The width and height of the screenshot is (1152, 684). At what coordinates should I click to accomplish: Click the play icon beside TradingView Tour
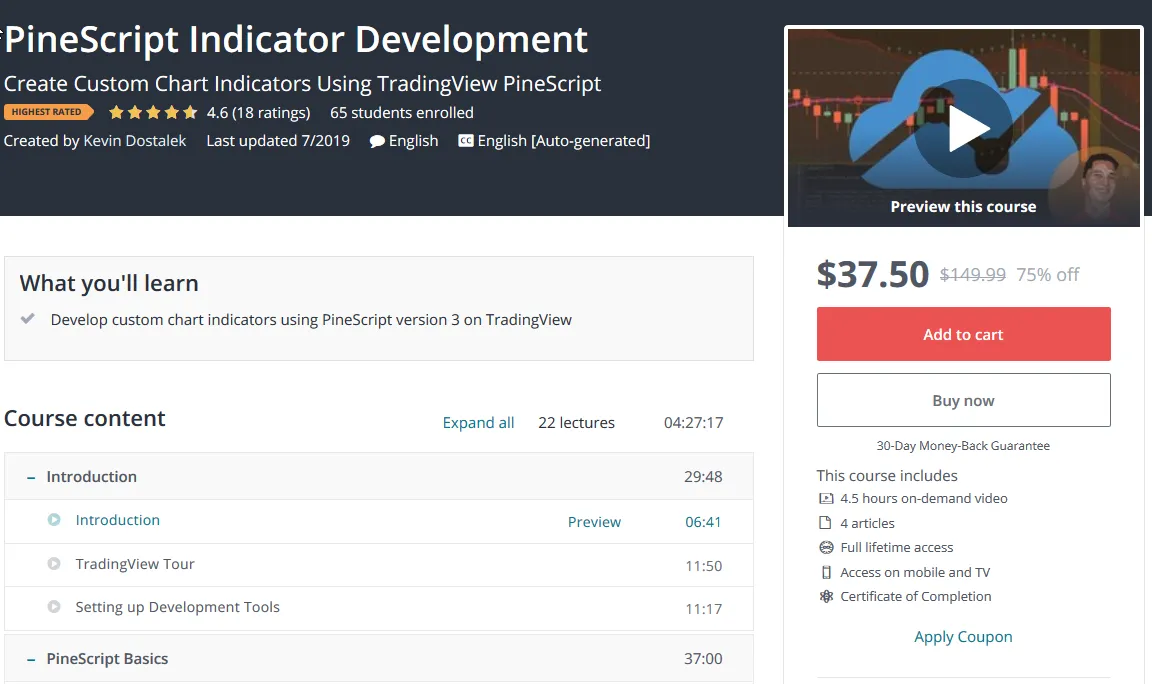pos(54,564)
